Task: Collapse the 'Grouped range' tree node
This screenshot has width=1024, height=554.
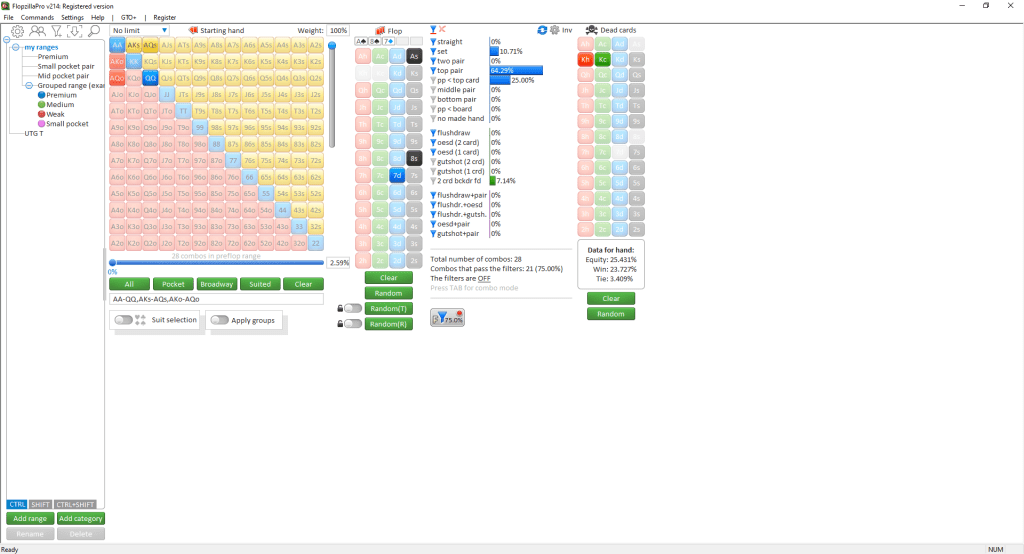Action: (x=27, y=86)
